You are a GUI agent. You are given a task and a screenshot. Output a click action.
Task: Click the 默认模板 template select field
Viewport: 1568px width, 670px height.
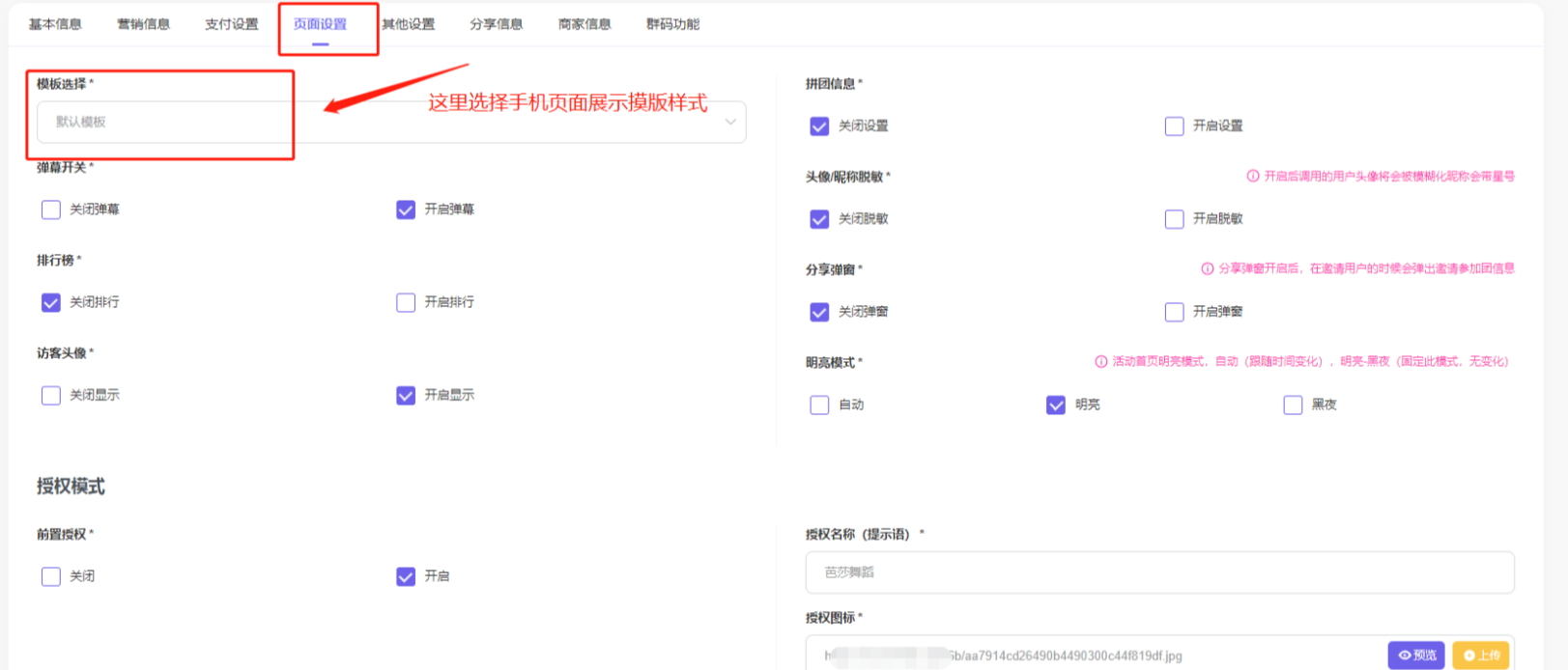pos(391,122)
